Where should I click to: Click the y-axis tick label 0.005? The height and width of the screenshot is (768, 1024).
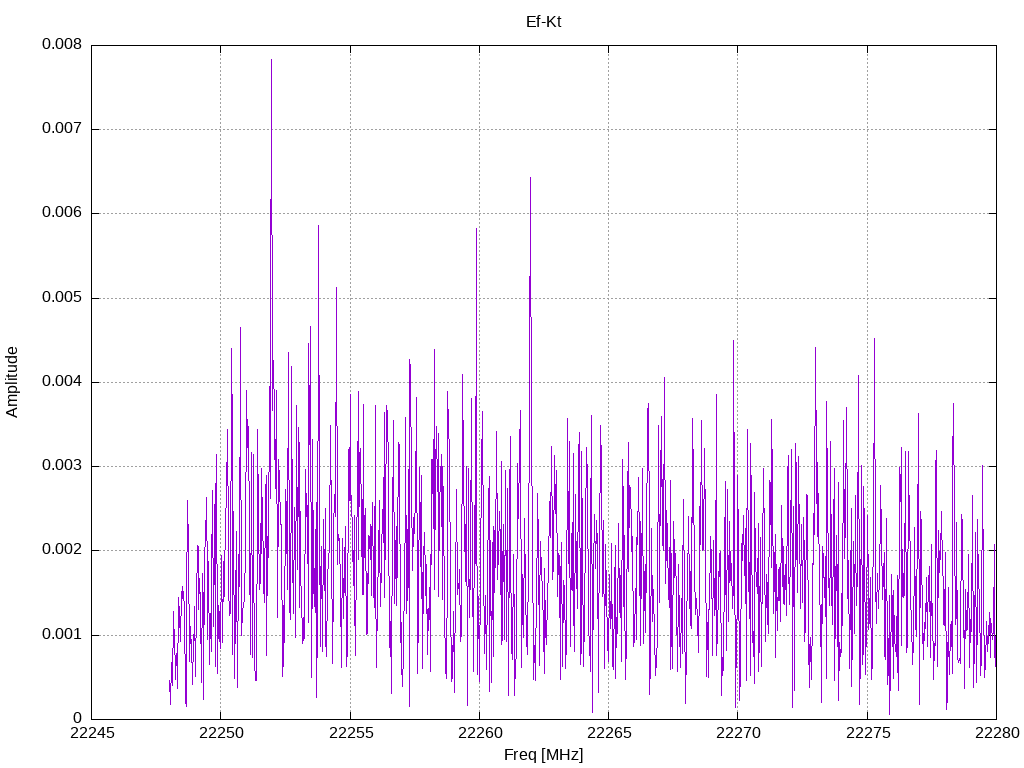(62, 297)
